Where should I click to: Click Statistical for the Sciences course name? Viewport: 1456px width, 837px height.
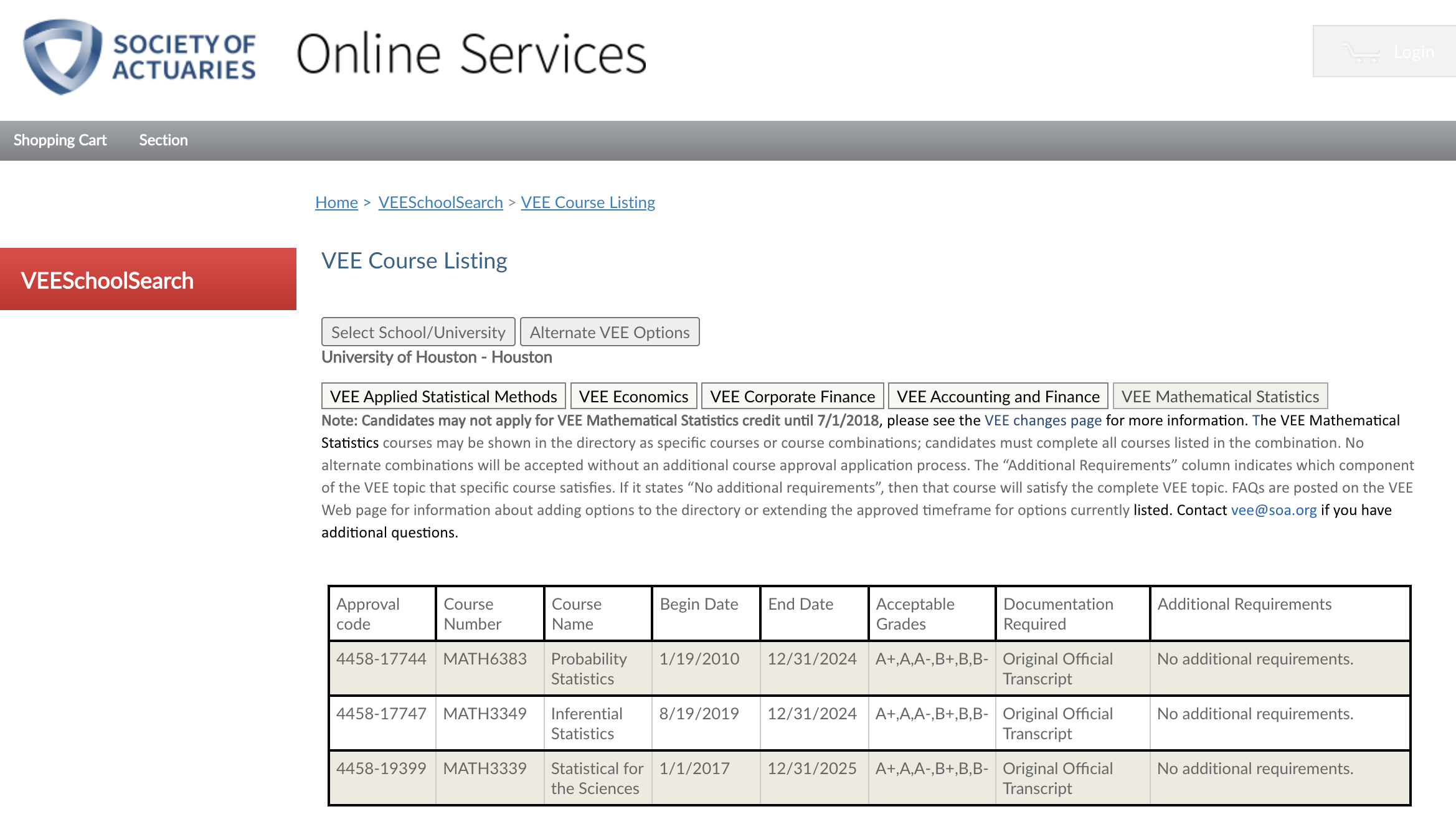[597, 778]
